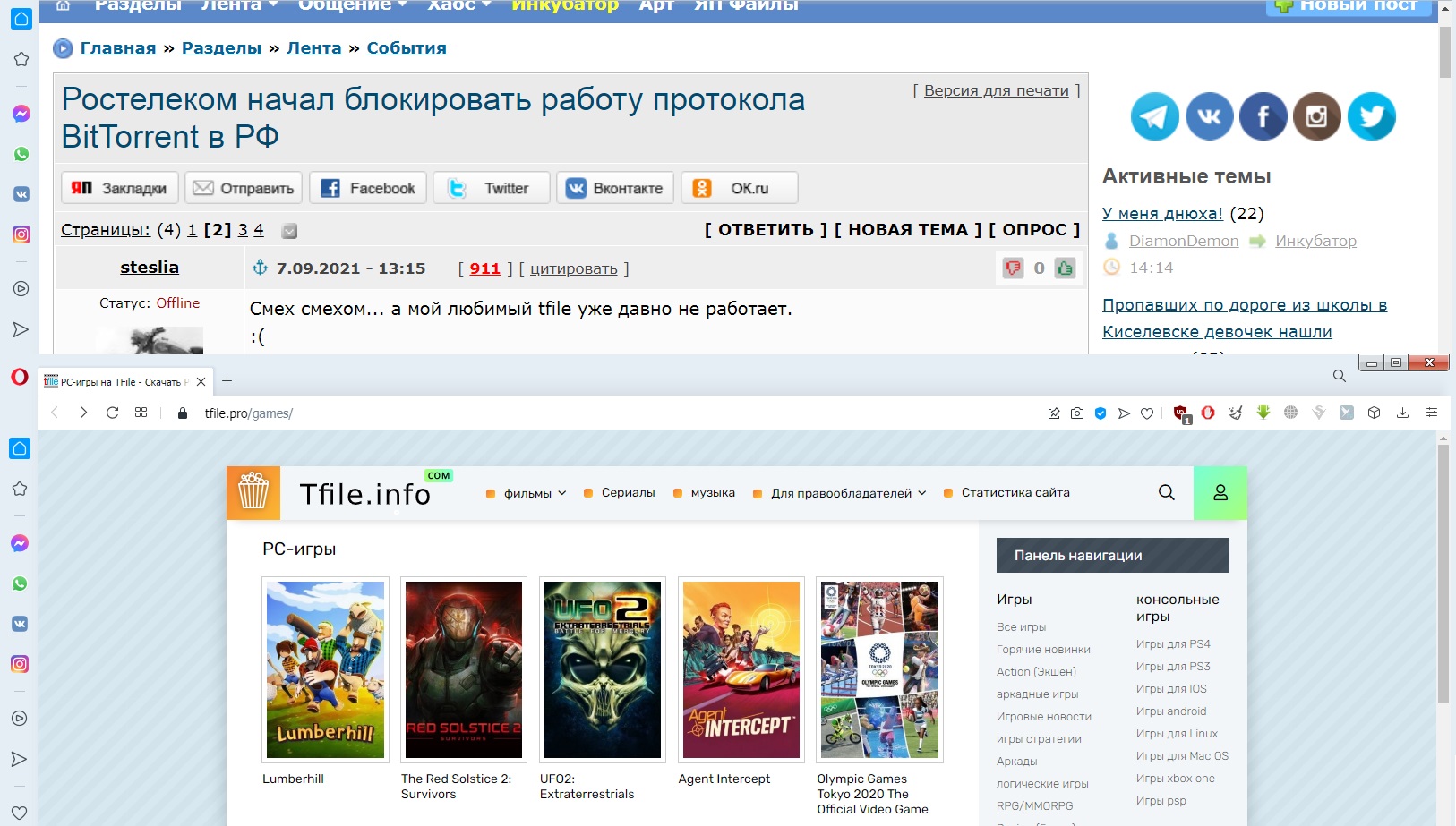Screen dimensions: 1456x826
Task: Open Messenger in the tfile.pro window's sidebar
Action: (20, 543)
